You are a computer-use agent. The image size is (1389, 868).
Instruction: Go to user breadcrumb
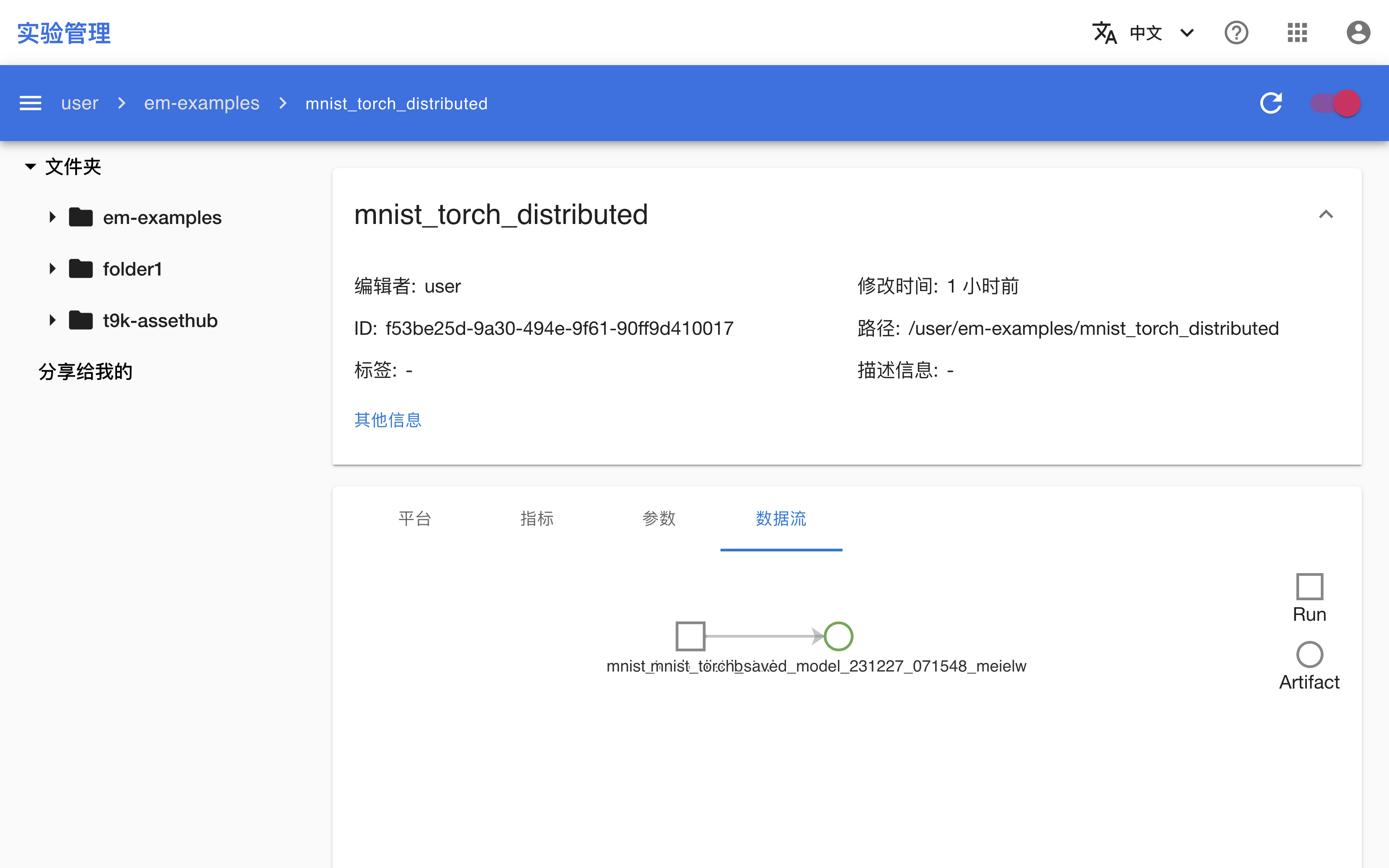click(80, 103)
